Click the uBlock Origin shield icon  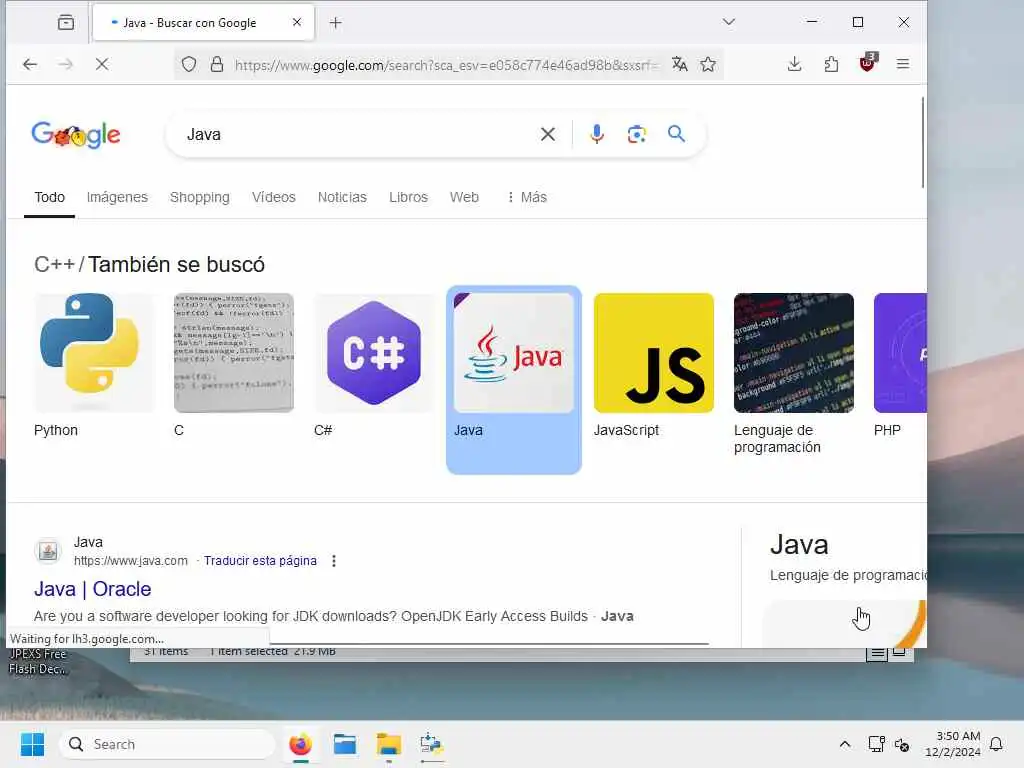pyautogui.click(x=868, y=63)
